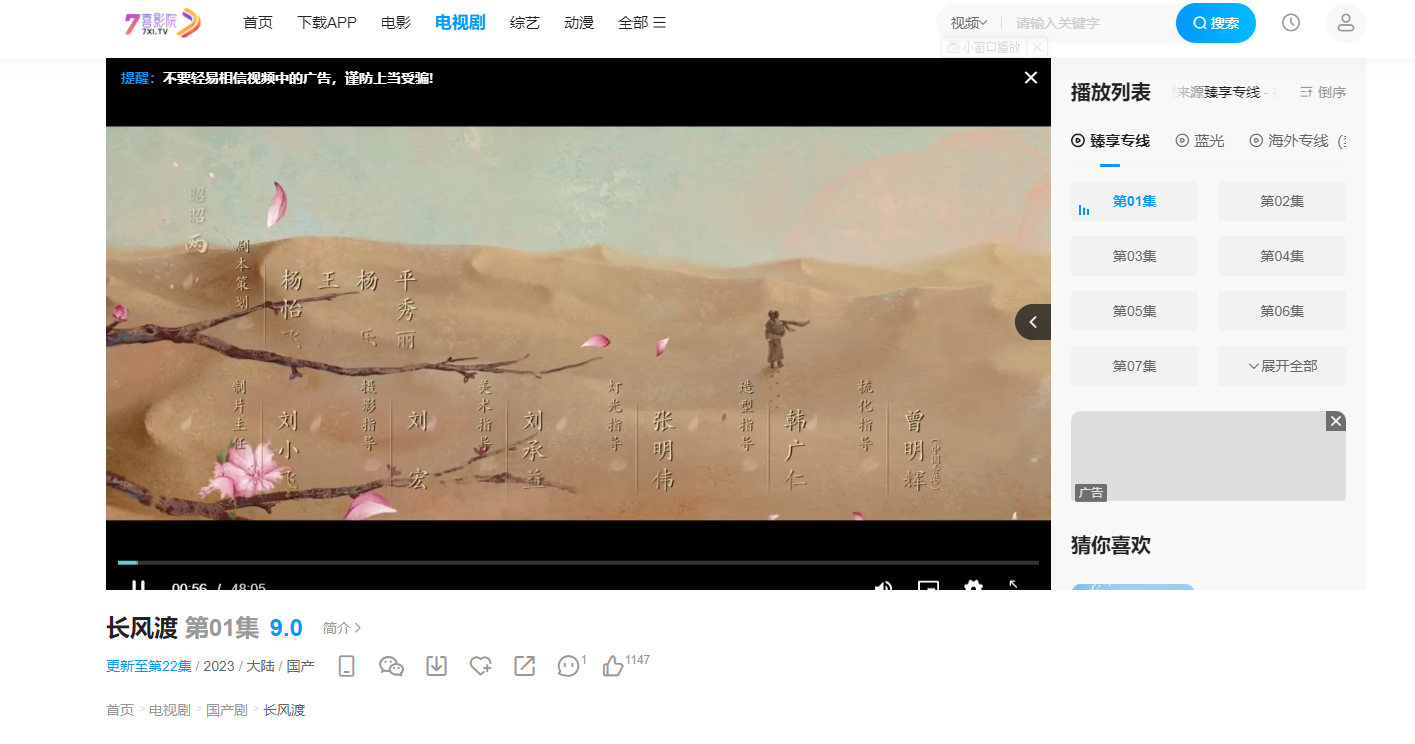Like the video with thumbs-up icon
The width and height of the screenshot is (1415, 744).
pos(613,666)
